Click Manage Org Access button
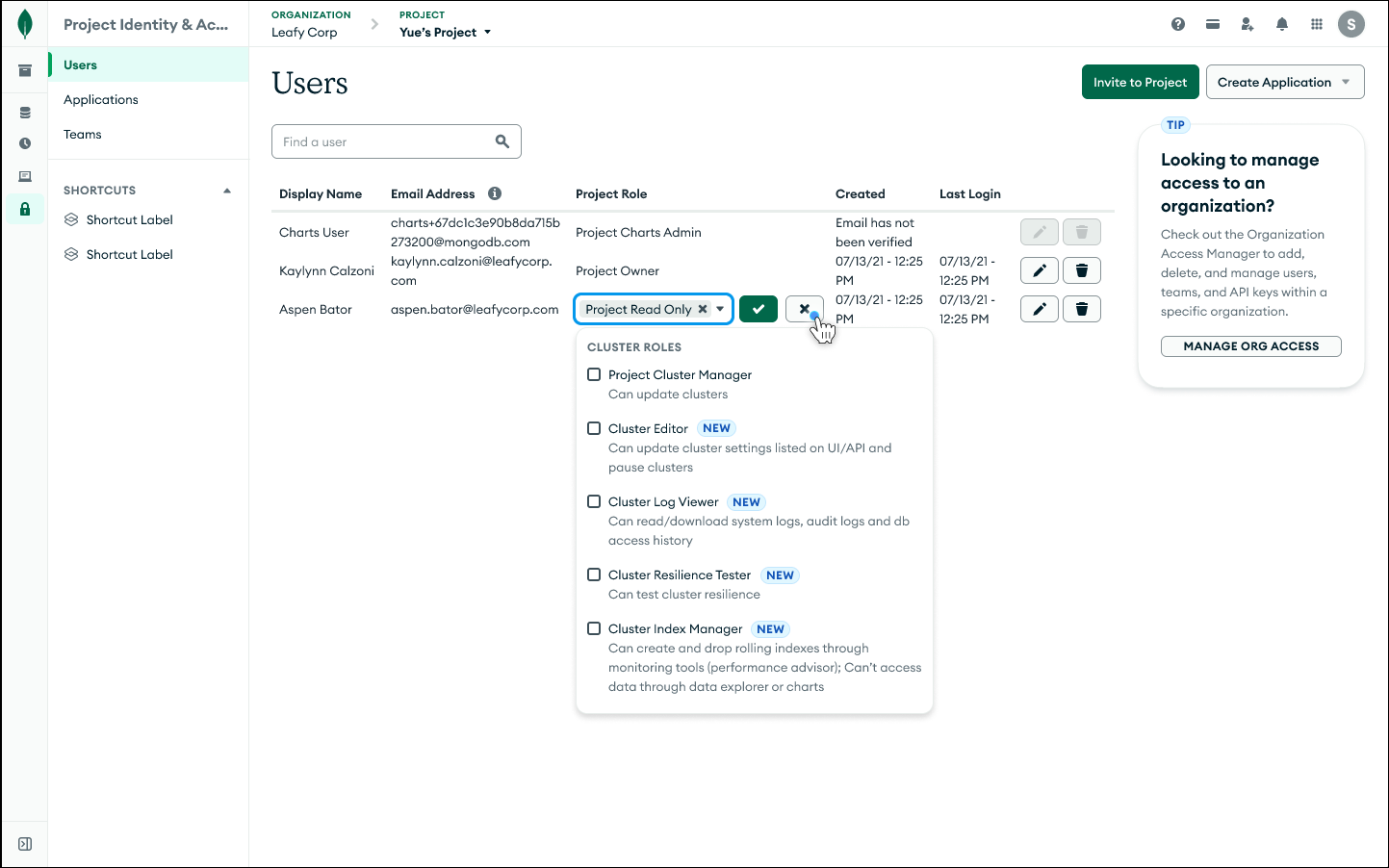 pyautogui.click(x=1250, y=346)
